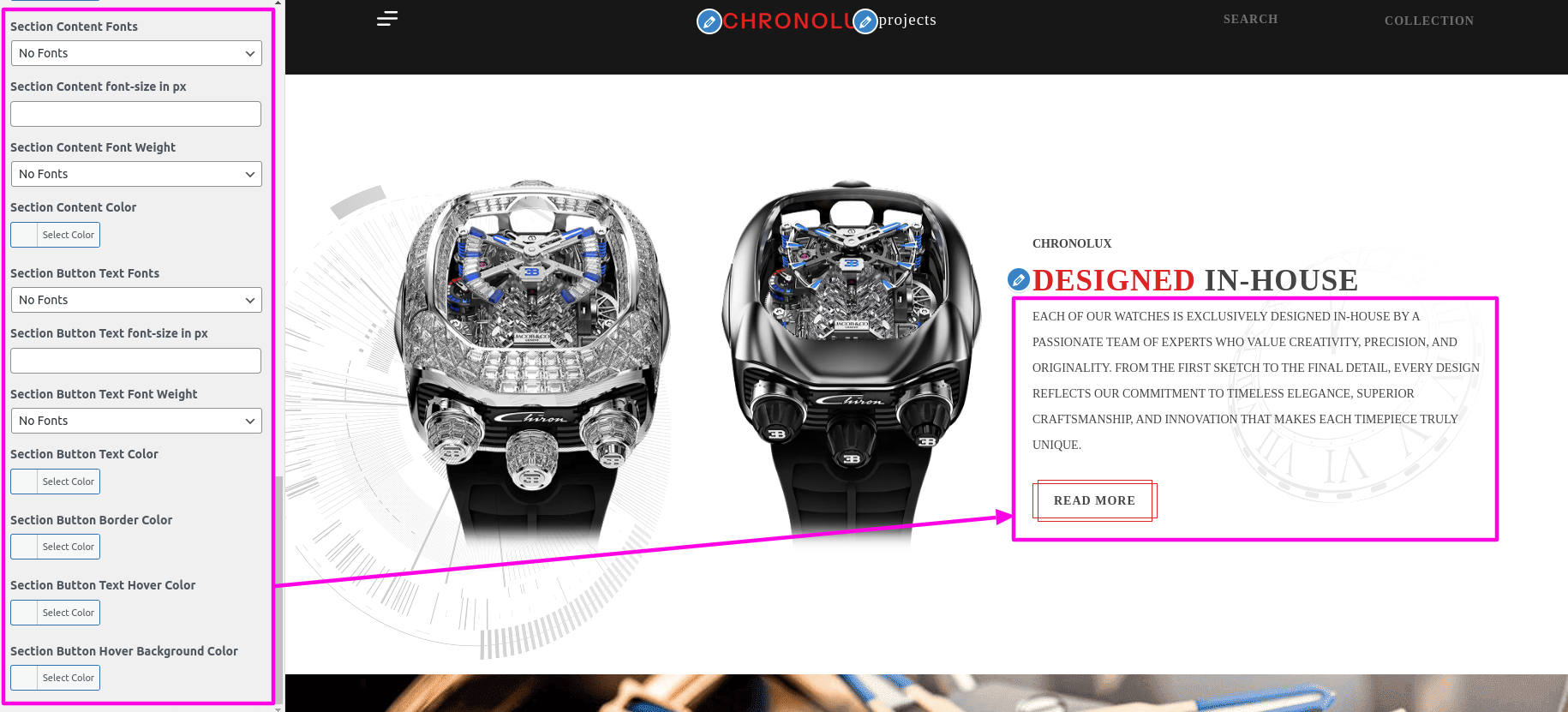The height and width of the screenshot is (712, 1568).
Task: Pick the Section Button Text Color
Action: click(56, 482)
